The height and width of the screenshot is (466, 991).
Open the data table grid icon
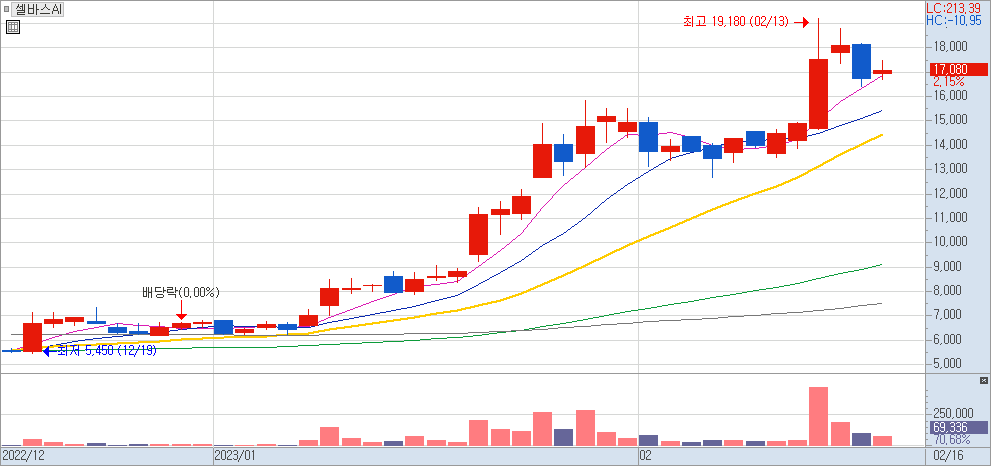(13, 27)
